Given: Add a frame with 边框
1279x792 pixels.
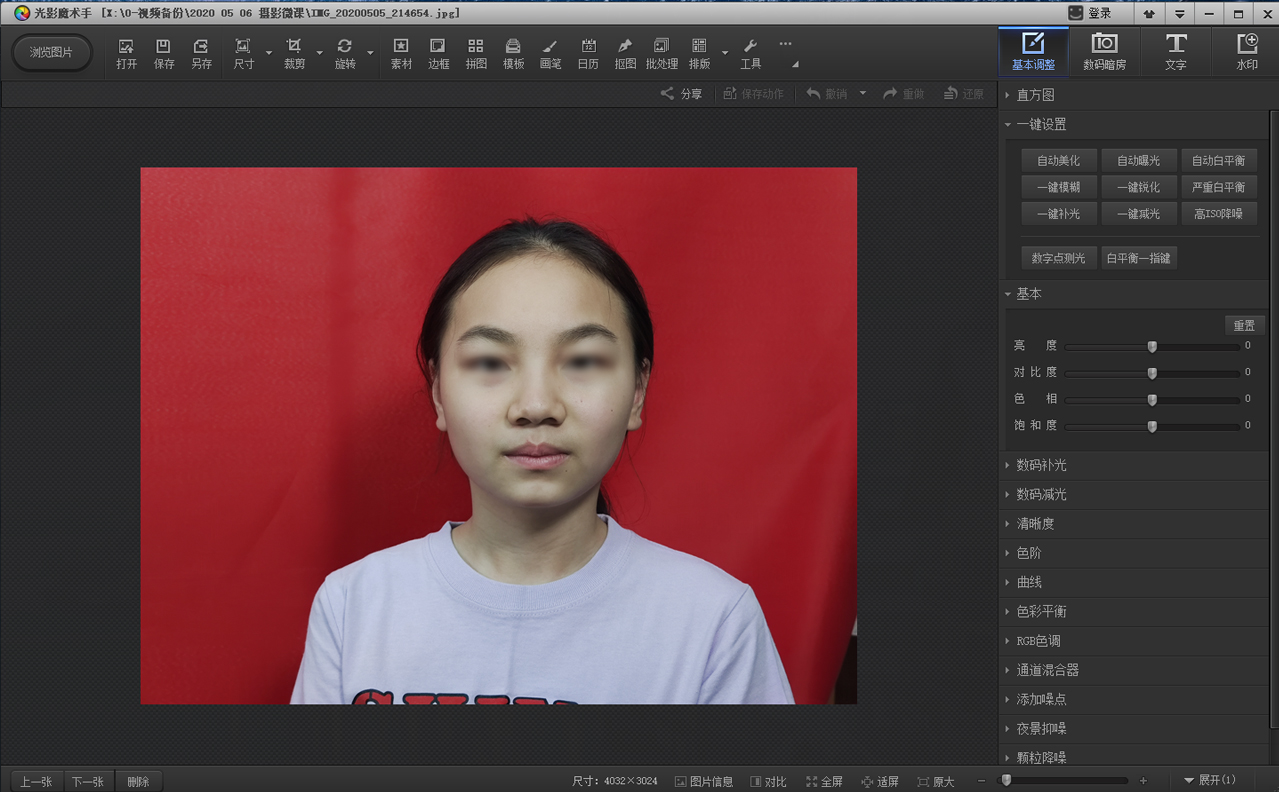Looking at the screenshot, I should click(438, 54).
